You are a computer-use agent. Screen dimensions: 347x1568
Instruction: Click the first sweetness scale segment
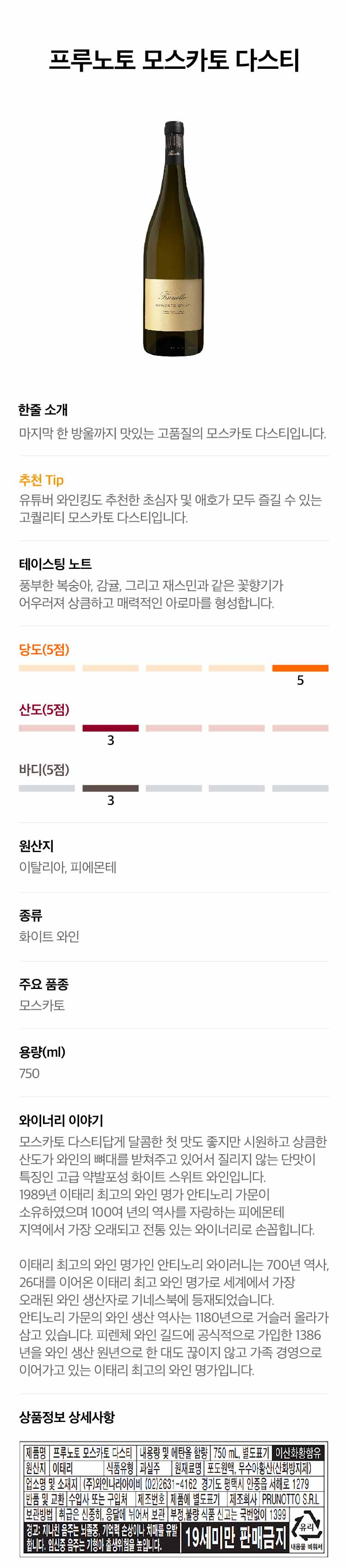coord(47,668)
